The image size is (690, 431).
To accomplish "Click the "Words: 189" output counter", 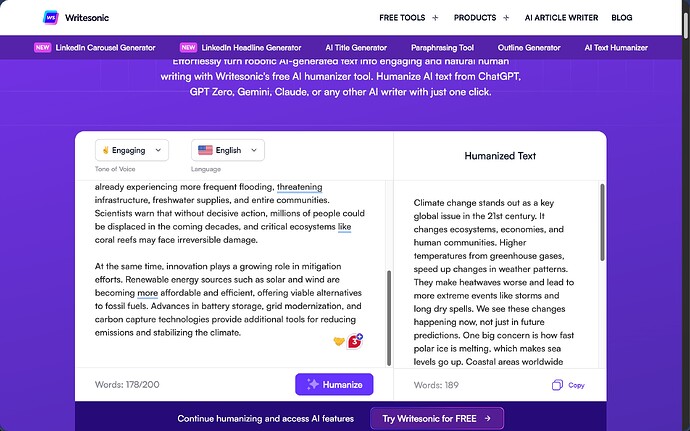I will pyautogui.click(x=436, y=385).
